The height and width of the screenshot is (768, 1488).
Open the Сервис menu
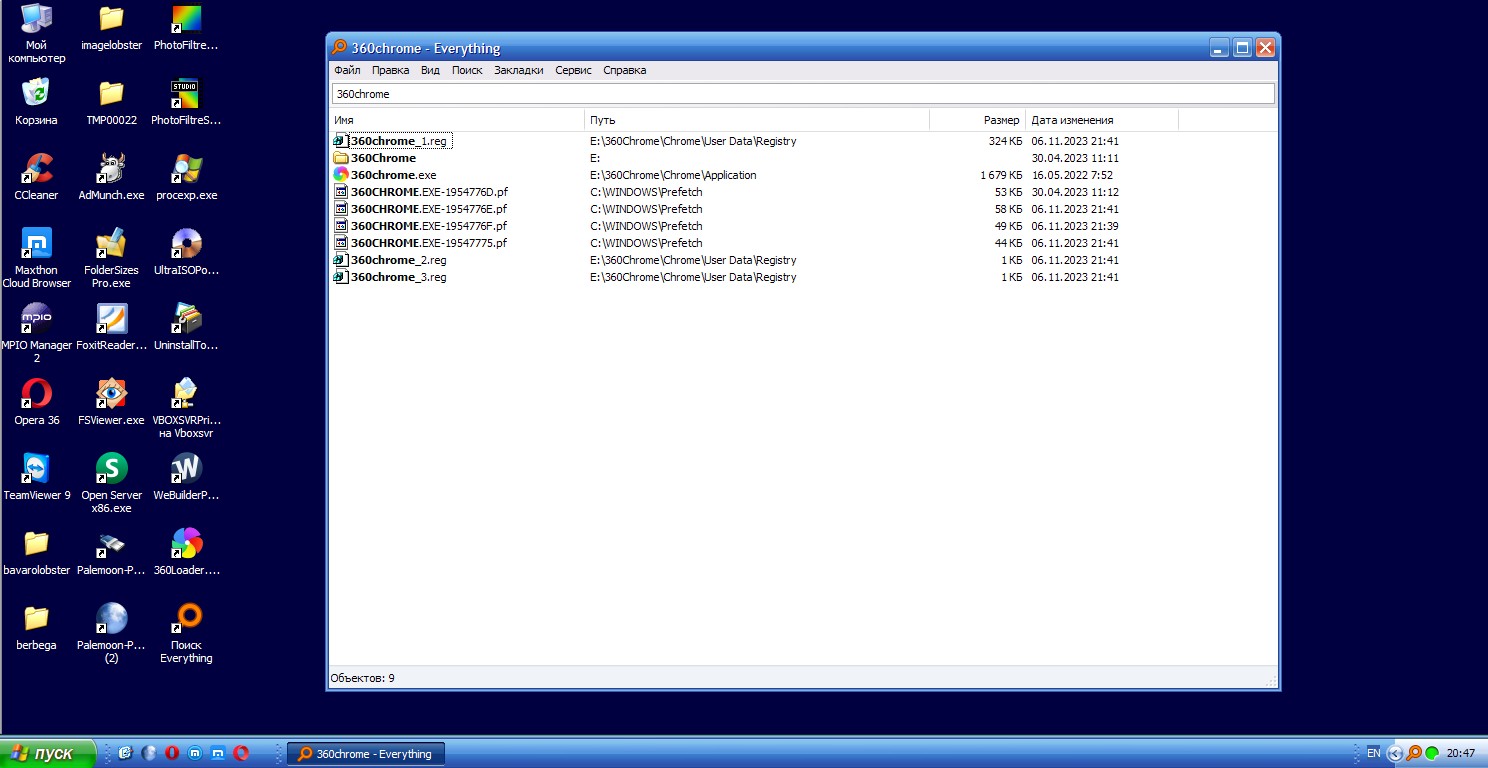pyautogui.click(x=573, y=70)
